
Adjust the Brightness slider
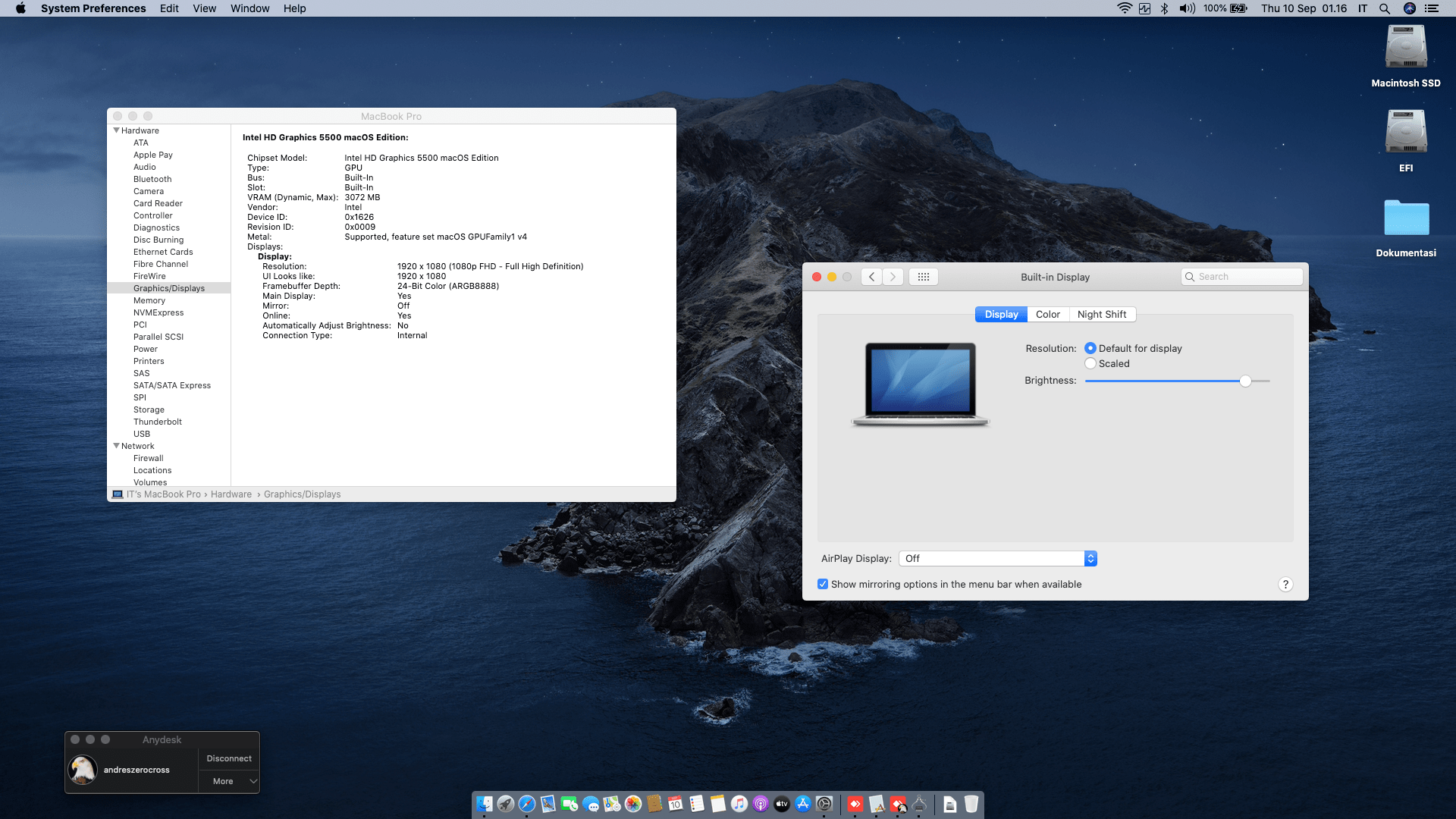(x=1245, y=381)
